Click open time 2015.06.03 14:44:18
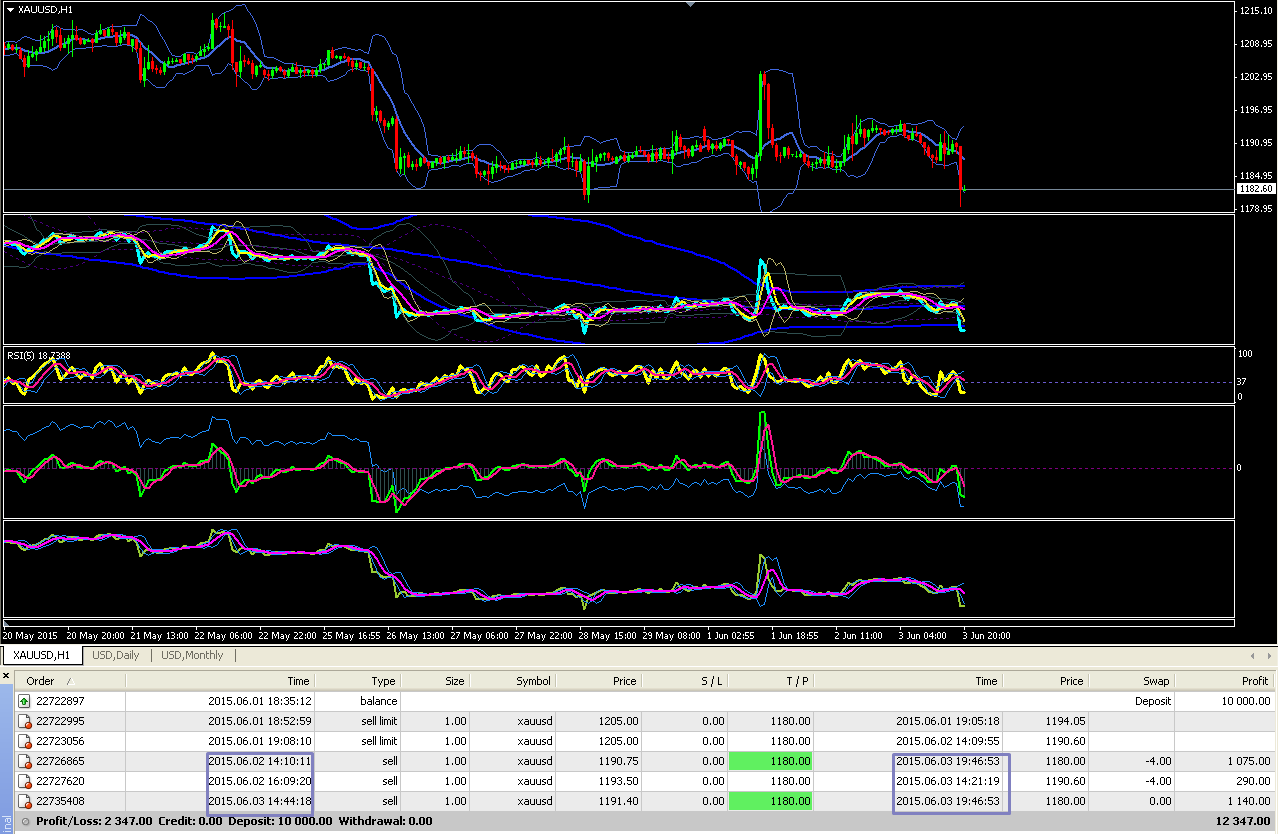This screenshot has height=834, width=1278. point(260,801)
